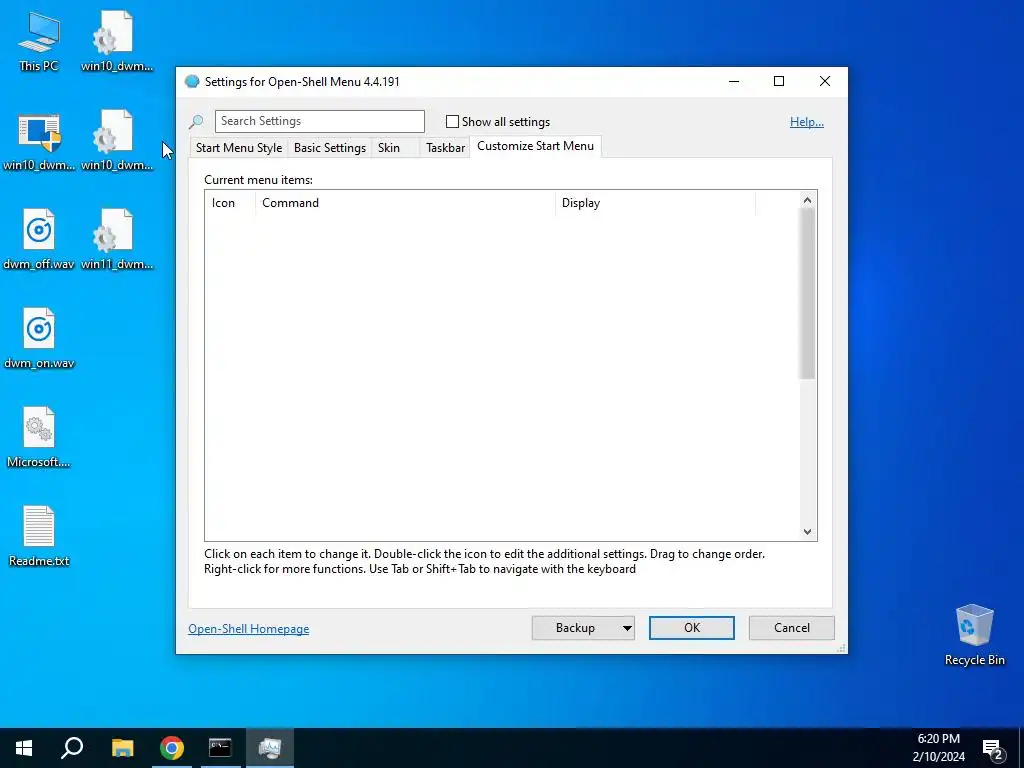1024x768 pixels.
Task: Click the Command column header
Action: [x=405, y=203]
